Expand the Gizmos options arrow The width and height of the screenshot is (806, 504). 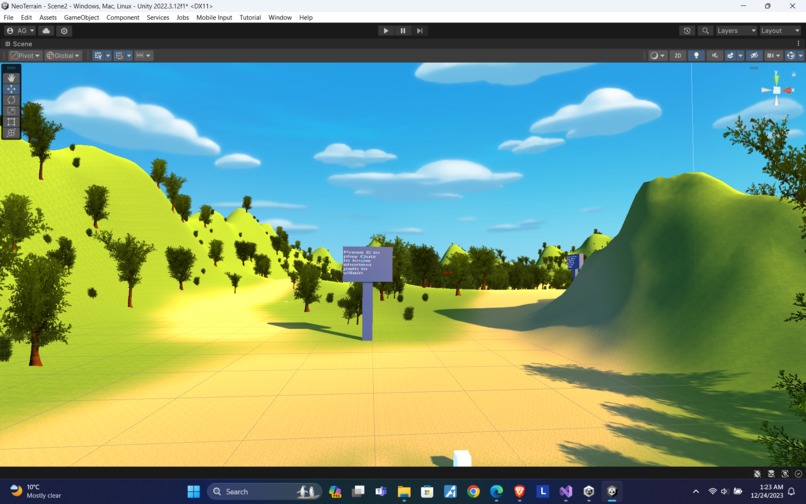pos(800,56)
